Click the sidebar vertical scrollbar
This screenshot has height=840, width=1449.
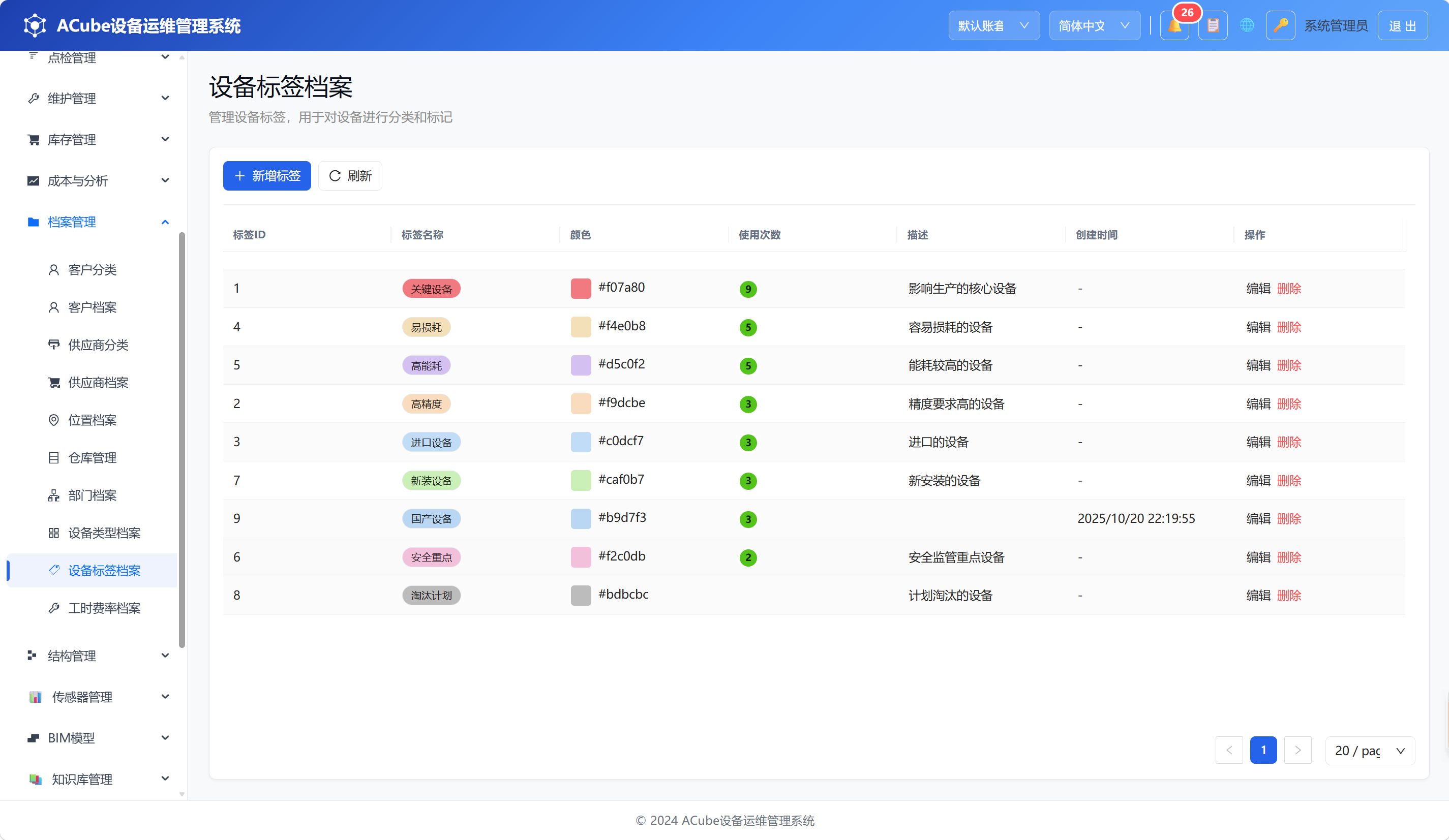click(183, 440)
